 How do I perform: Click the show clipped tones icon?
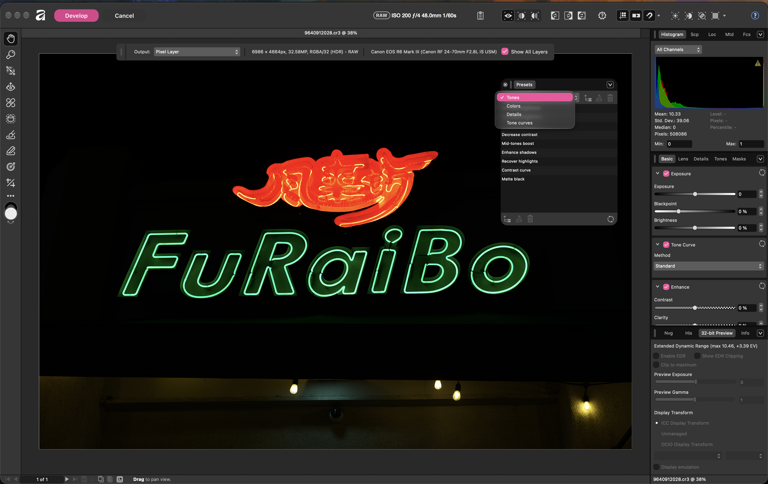701,16
